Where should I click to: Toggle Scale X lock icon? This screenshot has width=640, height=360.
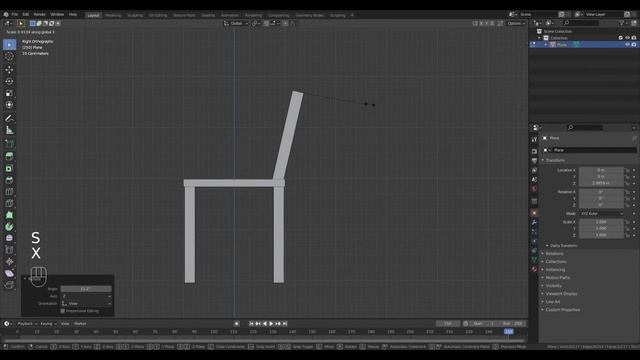tap(627, 222)
